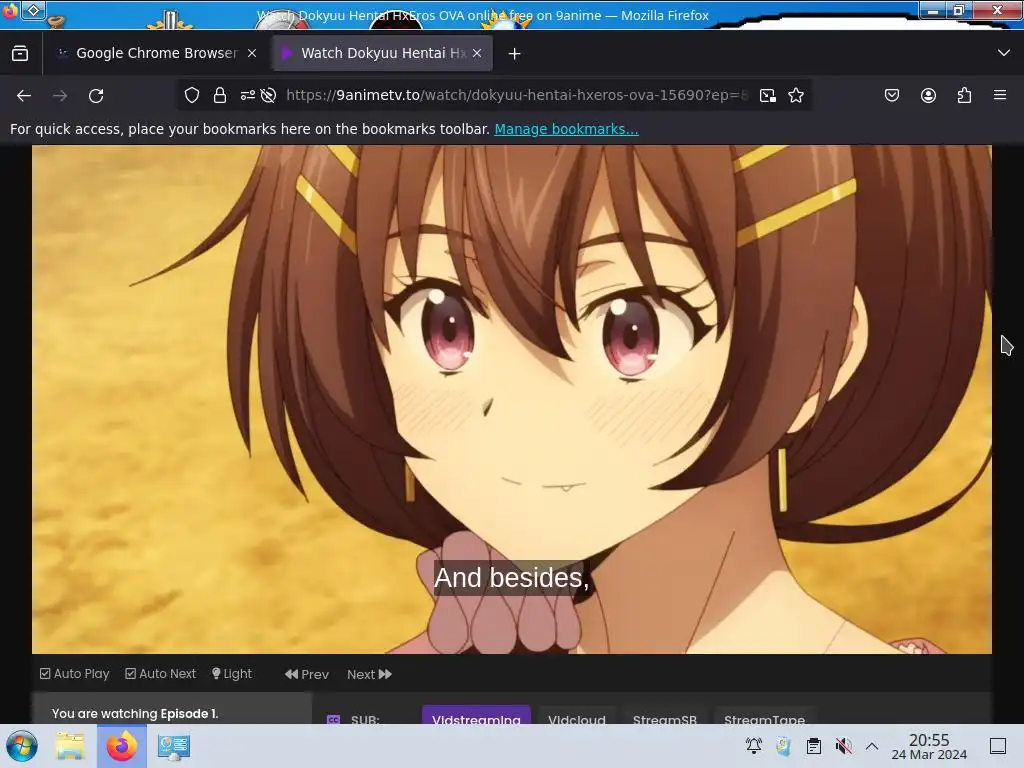Toggle the Auto Play checkbox

(x=74, y=673)
